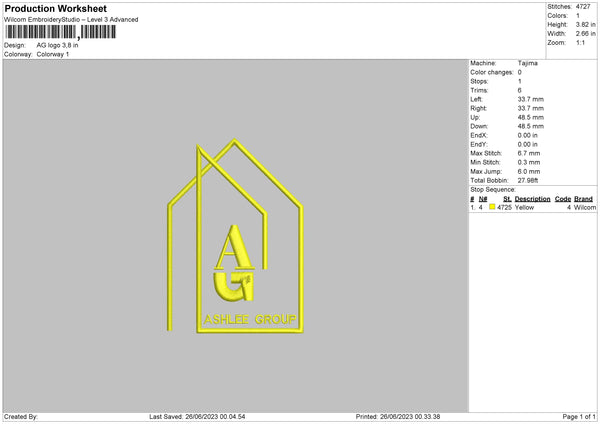The width and height of the screenshot is (600, 424).
Task: Click the 'St.' column header
Action: 507,199
